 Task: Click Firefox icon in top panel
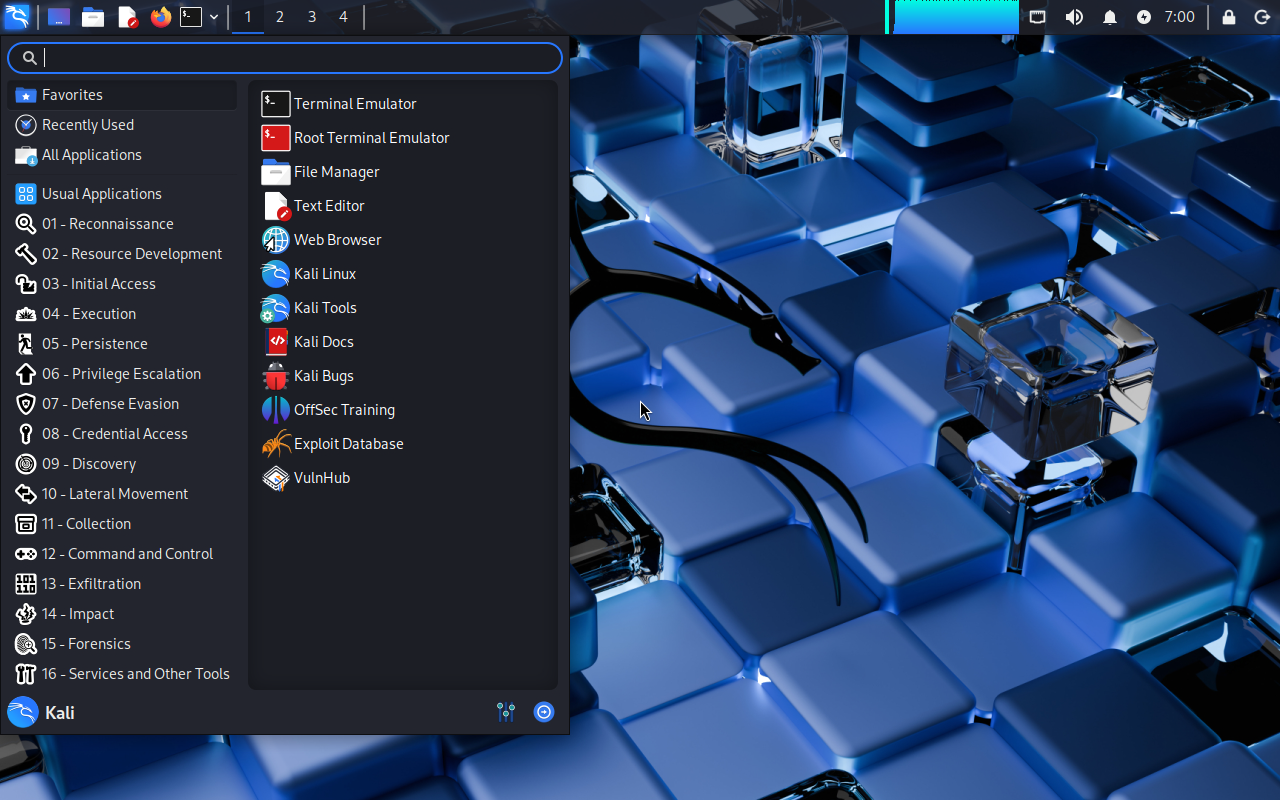(x=160, y=17)
